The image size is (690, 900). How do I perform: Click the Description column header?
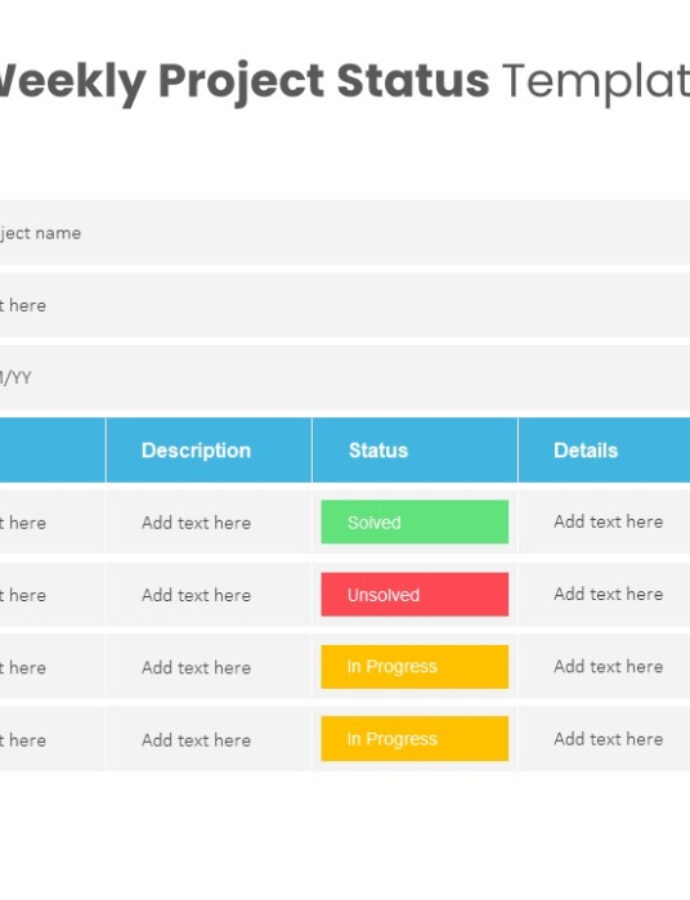(196, 450)
